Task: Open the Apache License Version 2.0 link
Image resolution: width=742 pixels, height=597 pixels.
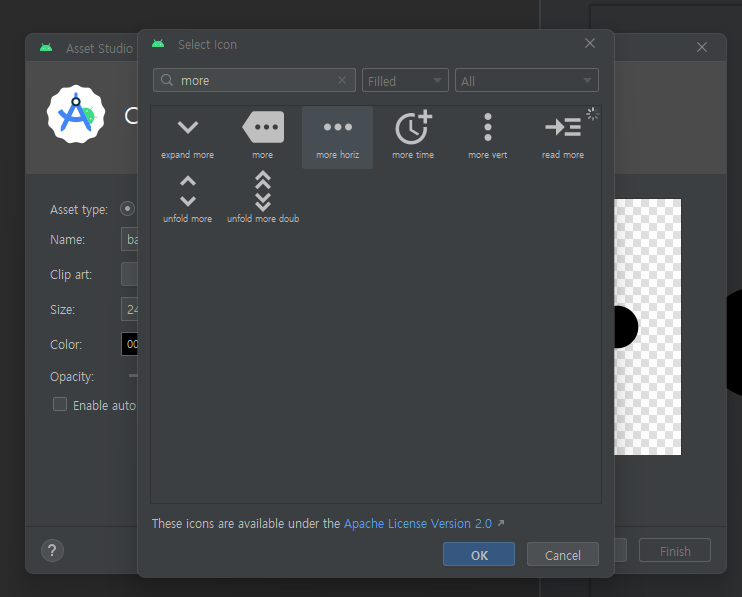Action: [417, 524]
